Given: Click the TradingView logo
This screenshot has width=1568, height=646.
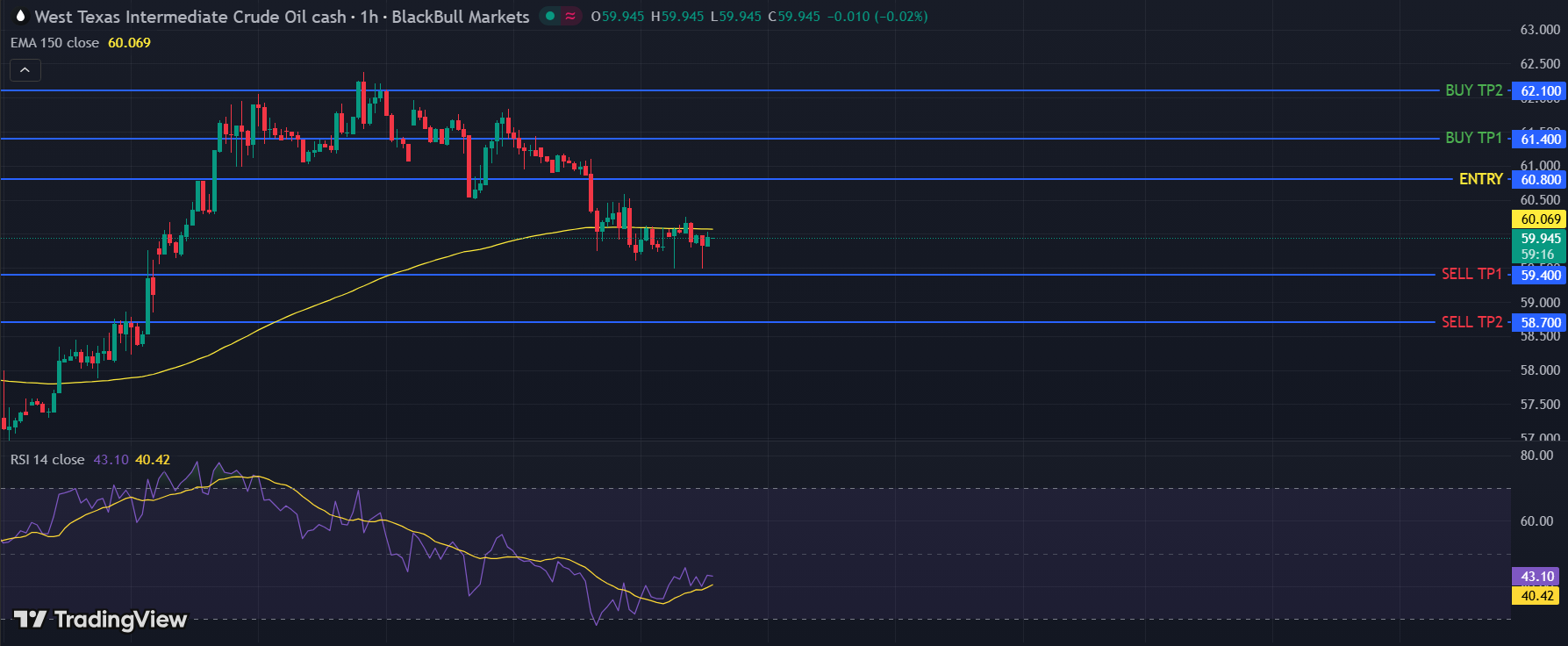Looking at the screenshot, I should point(101,620).
